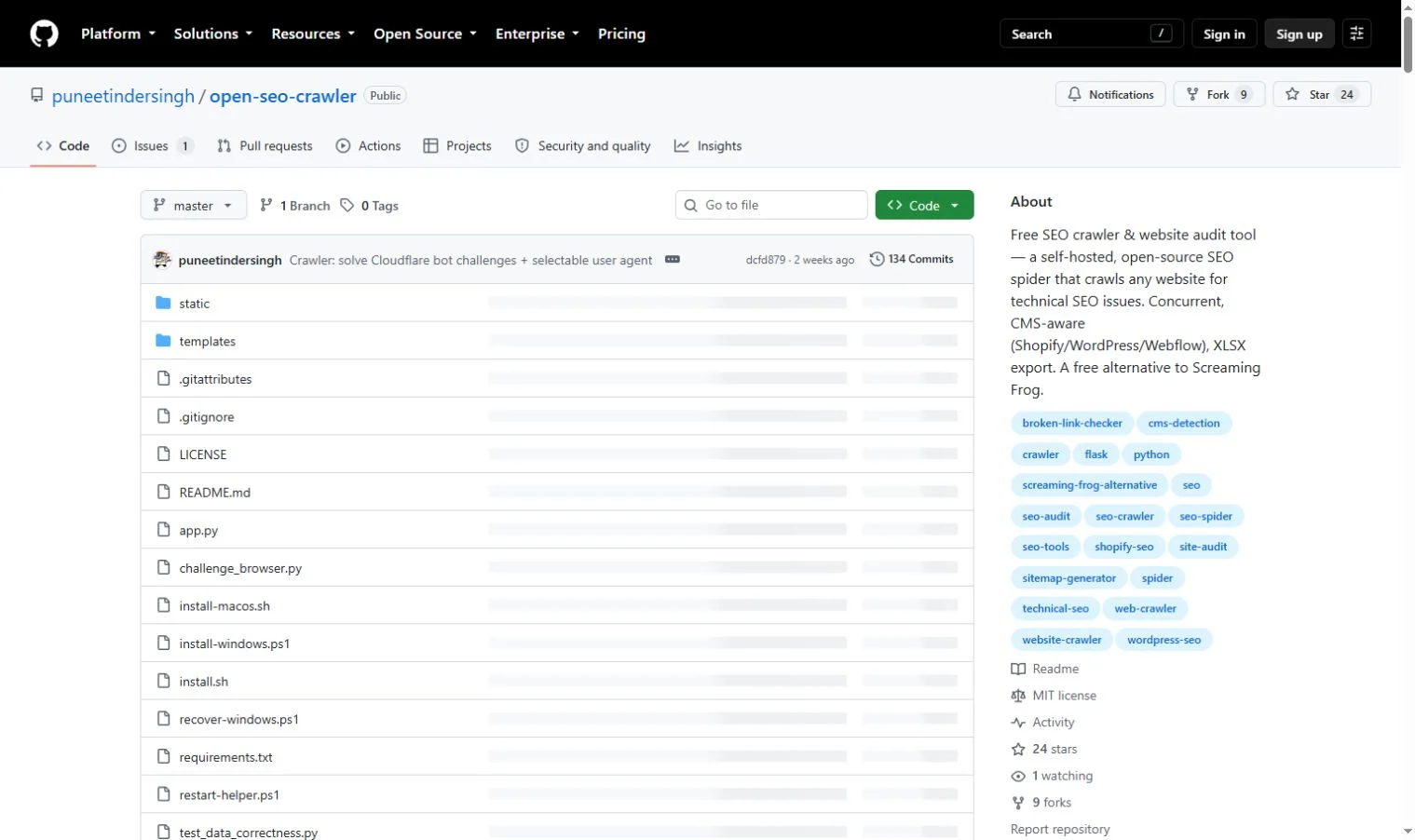This screenshot has width=1415, height=840.
Task: Switch to the Issues tab
Action: pyautogui.click(x=153, y=146)
